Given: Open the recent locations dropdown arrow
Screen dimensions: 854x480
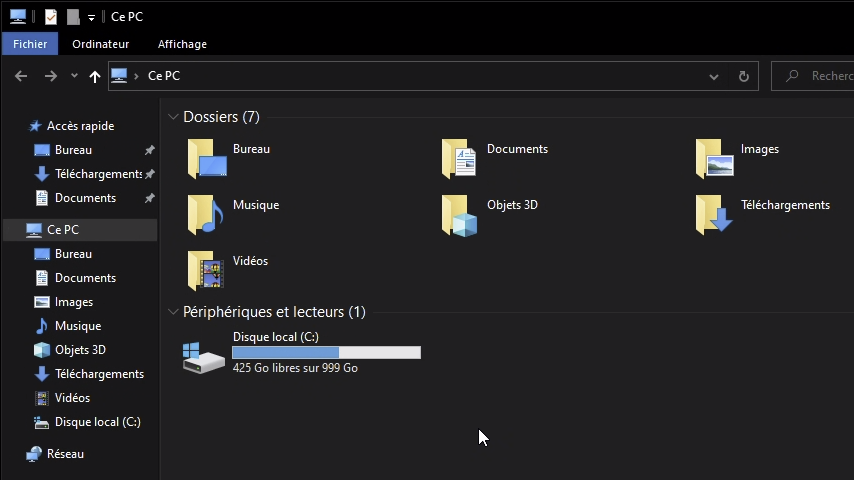Looking at the screenshot, I should pos(74,76).
